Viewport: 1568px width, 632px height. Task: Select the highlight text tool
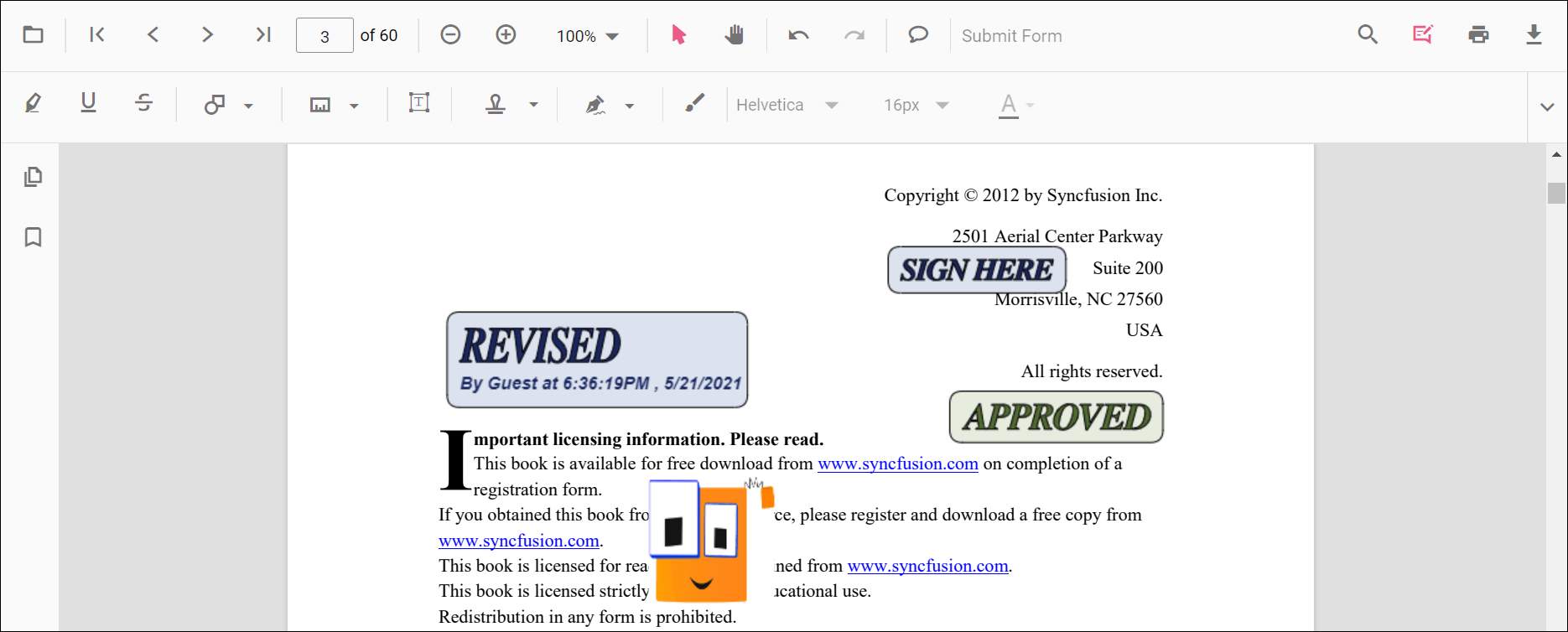tap(33, 104)
